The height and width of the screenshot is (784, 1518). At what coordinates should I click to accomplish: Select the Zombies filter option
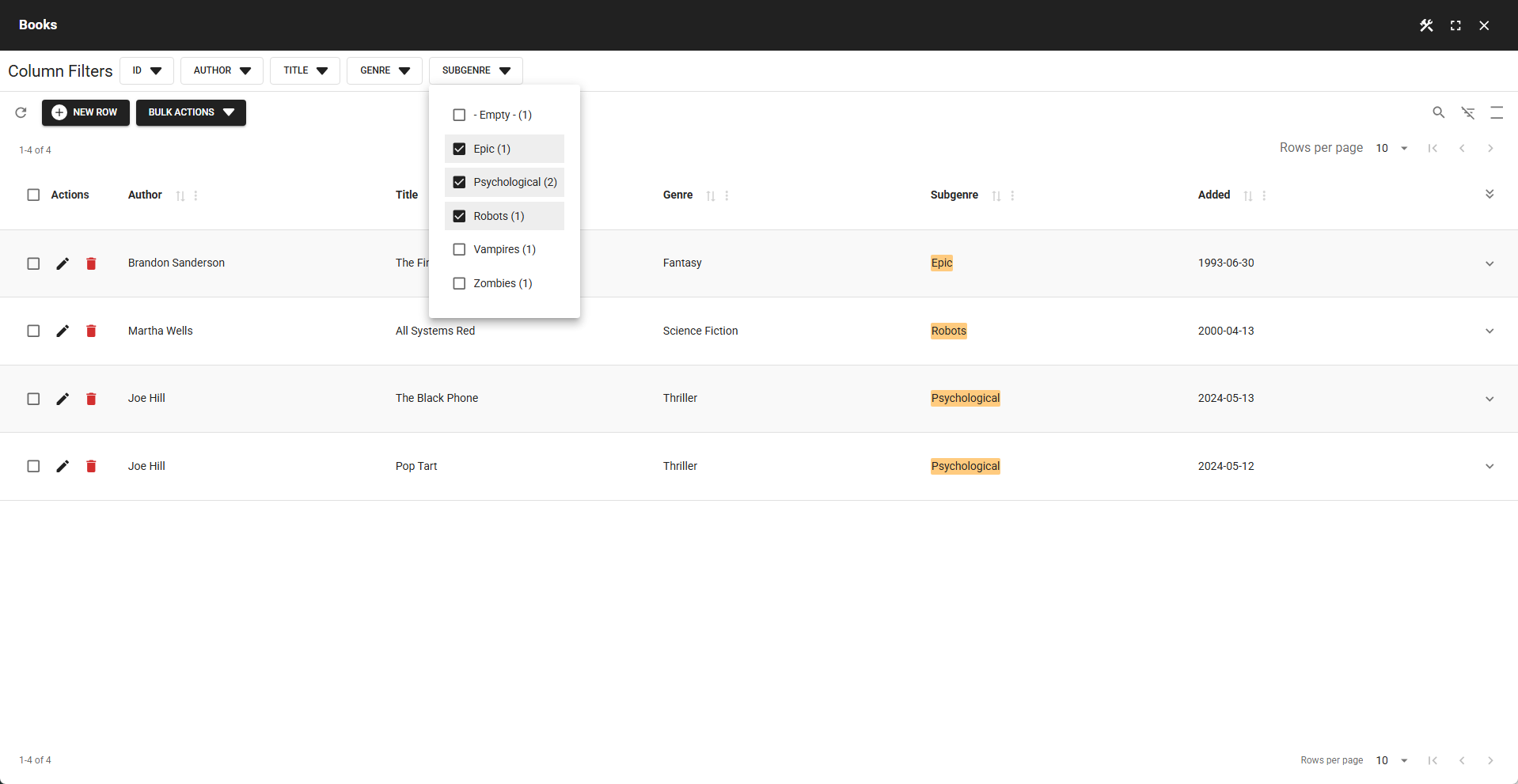pyautogui.click(x=459, y=283)
